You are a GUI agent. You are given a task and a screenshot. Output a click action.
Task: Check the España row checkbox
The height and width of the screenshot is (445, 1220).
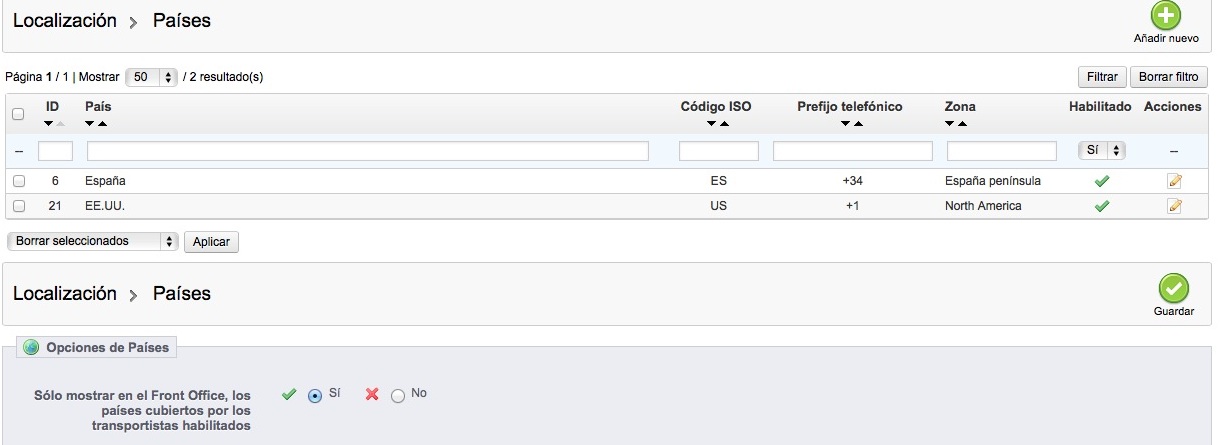coord(19,182)
